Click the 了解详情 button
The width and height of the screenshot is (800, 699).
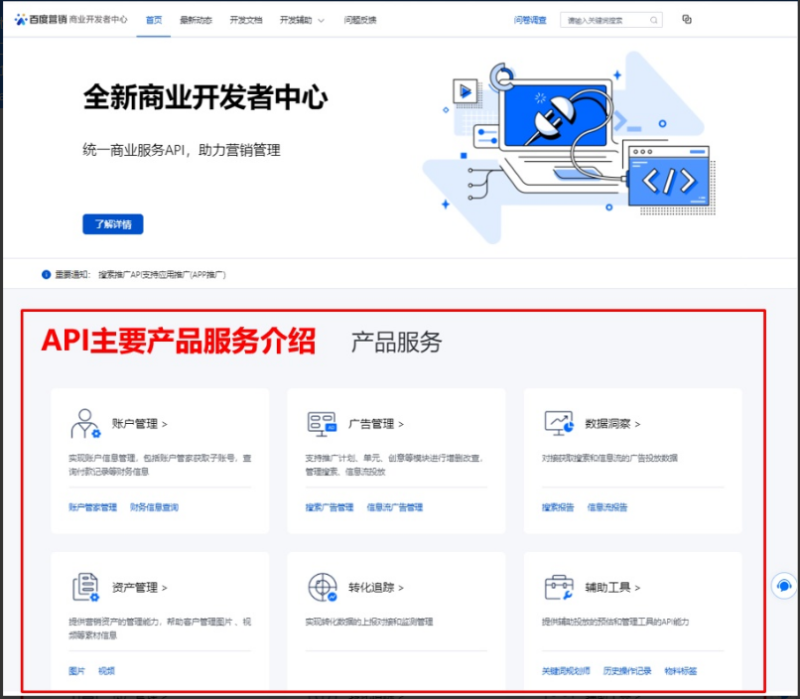[112, 224]
